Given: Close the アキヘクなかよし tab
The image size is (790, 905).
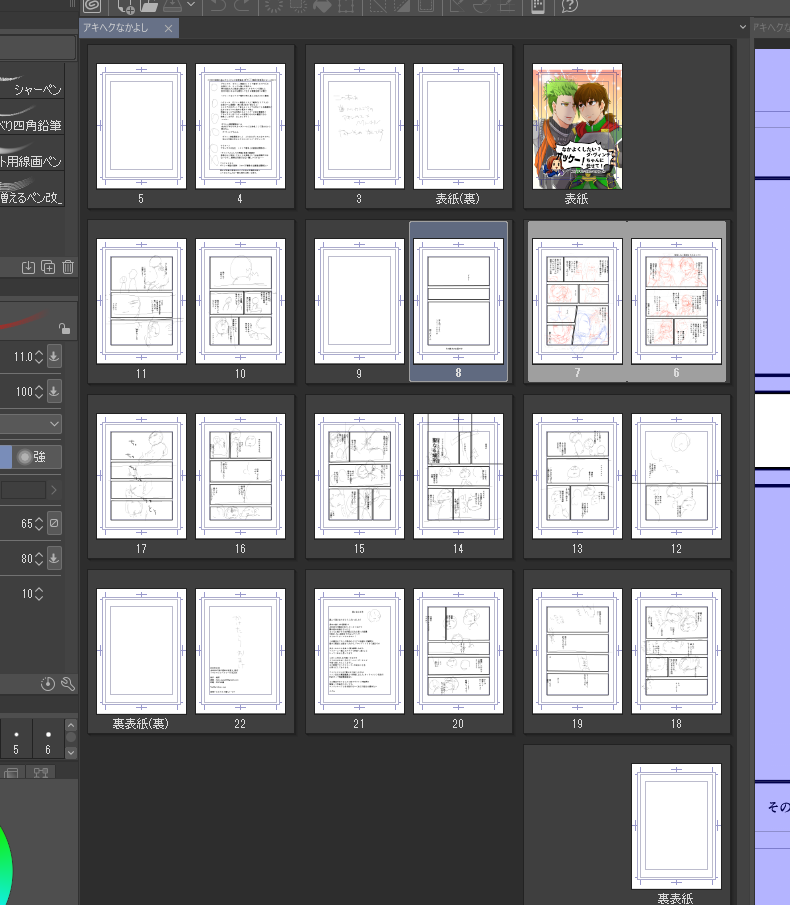Looking at the screenshot, I should point(168,28).
